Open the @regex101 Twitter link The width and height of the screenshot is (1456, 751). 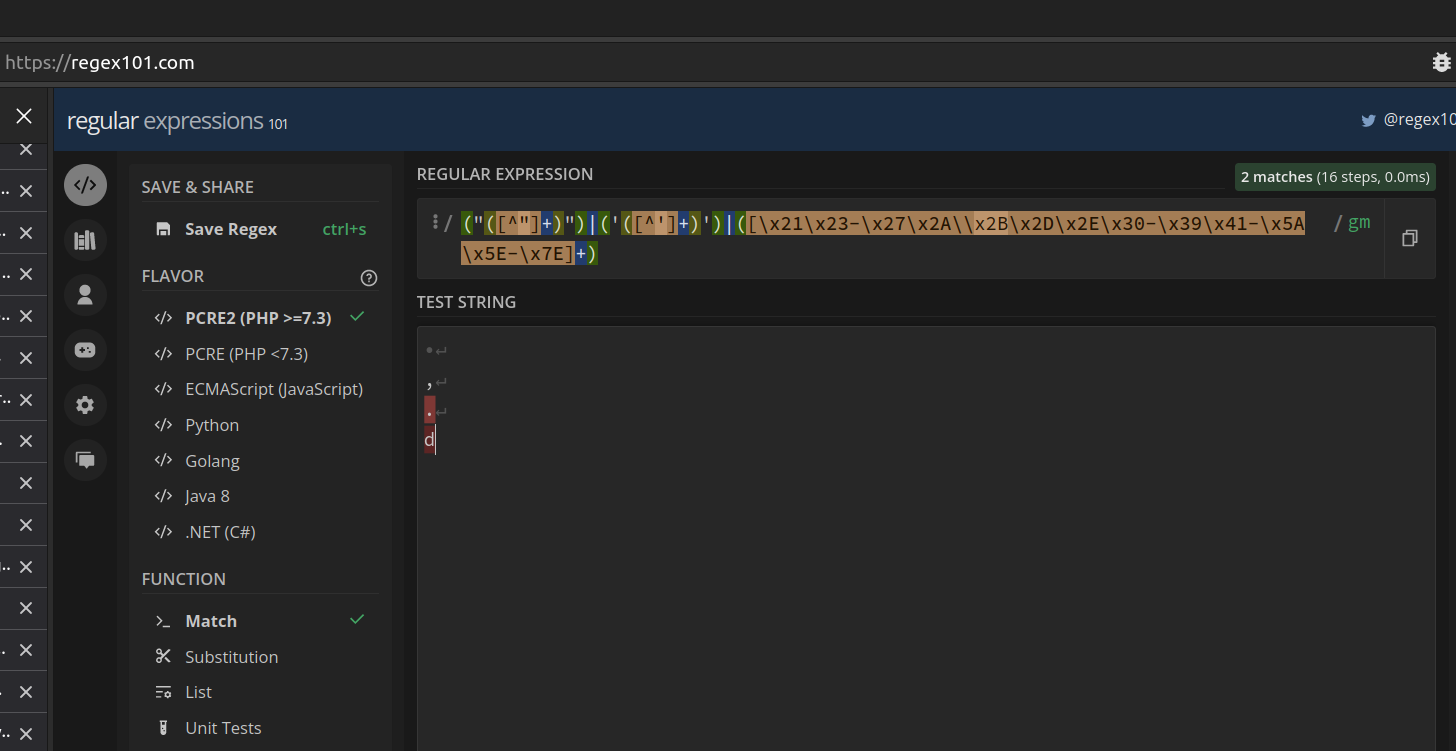[x=1408, y=120]
